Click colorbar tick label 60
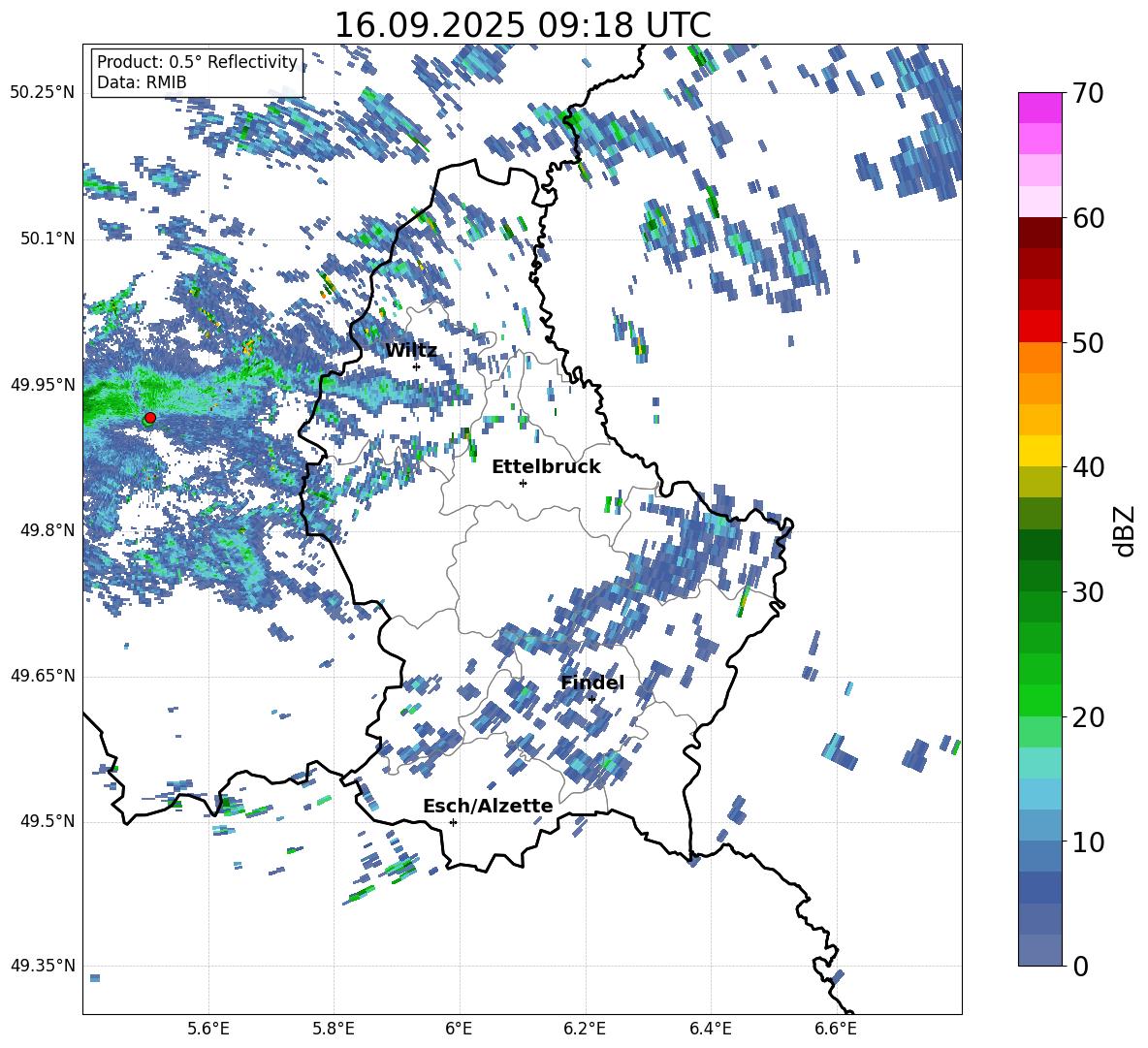 [1087, 218]
